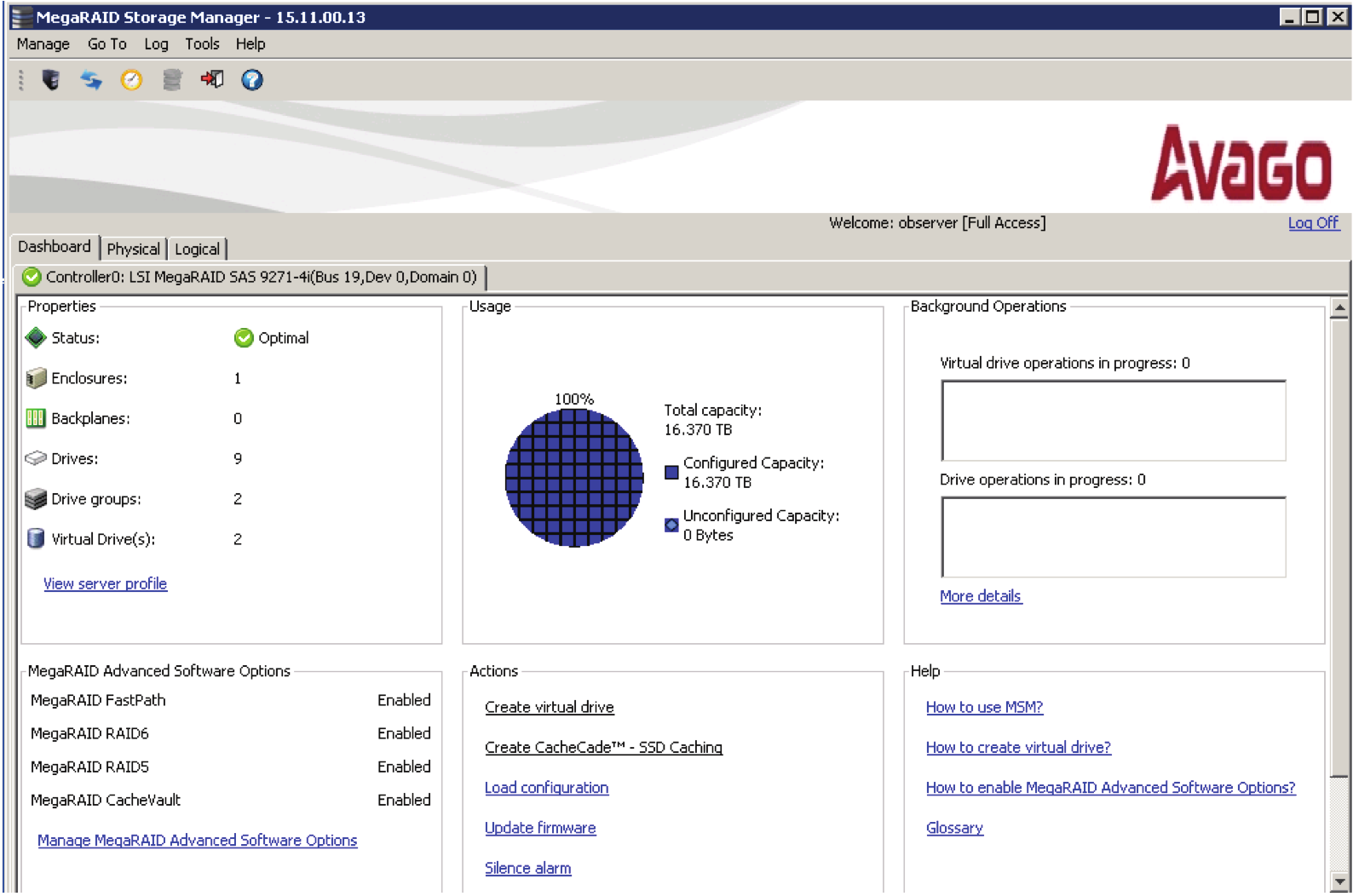Click the Configured Capacity blue legend swatch
Screen dimensions: 1353x896
click(671, 472)
